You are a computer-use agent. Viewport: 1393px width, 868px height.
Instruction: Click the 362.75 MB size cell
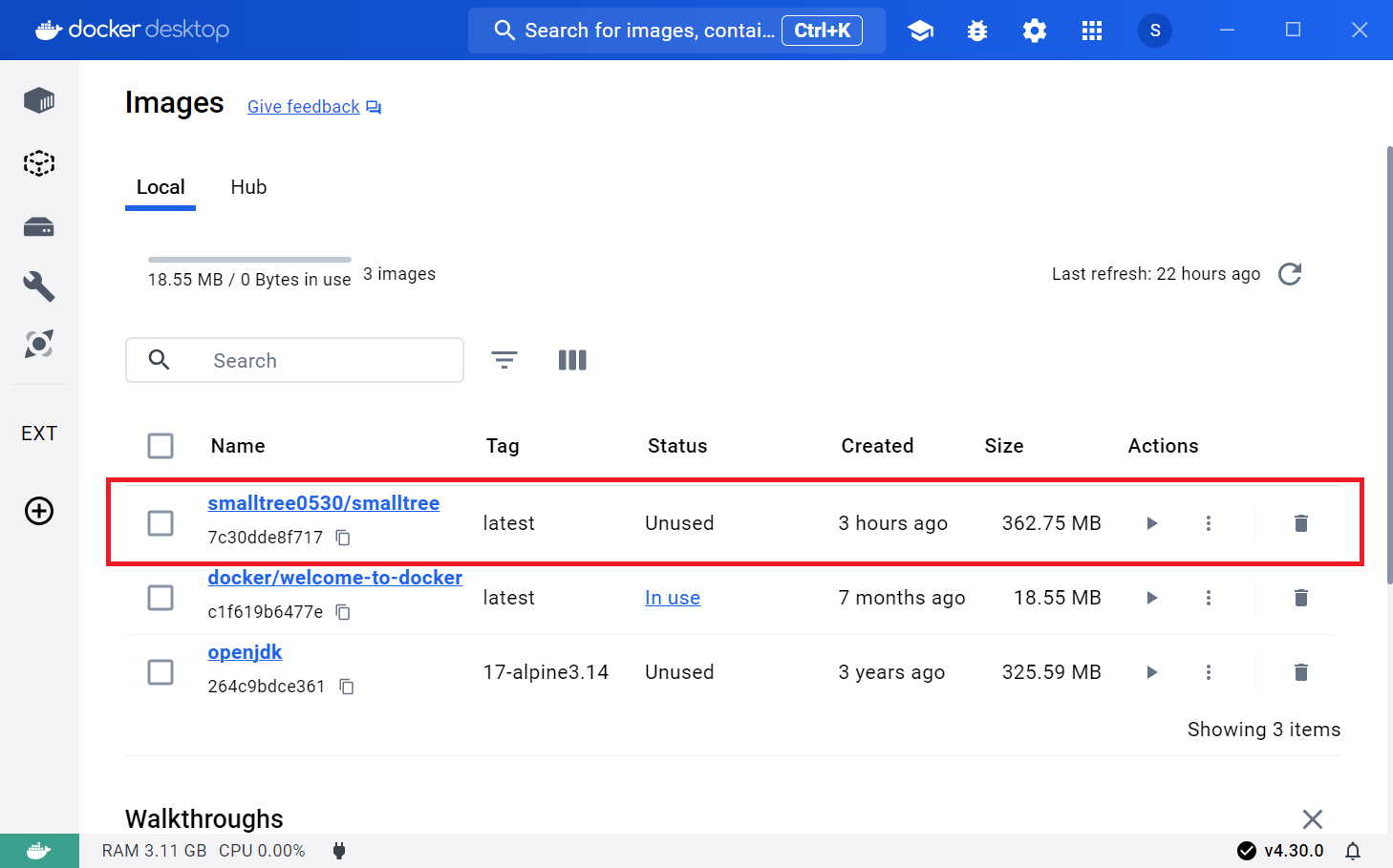click(x=1051, y=523)
